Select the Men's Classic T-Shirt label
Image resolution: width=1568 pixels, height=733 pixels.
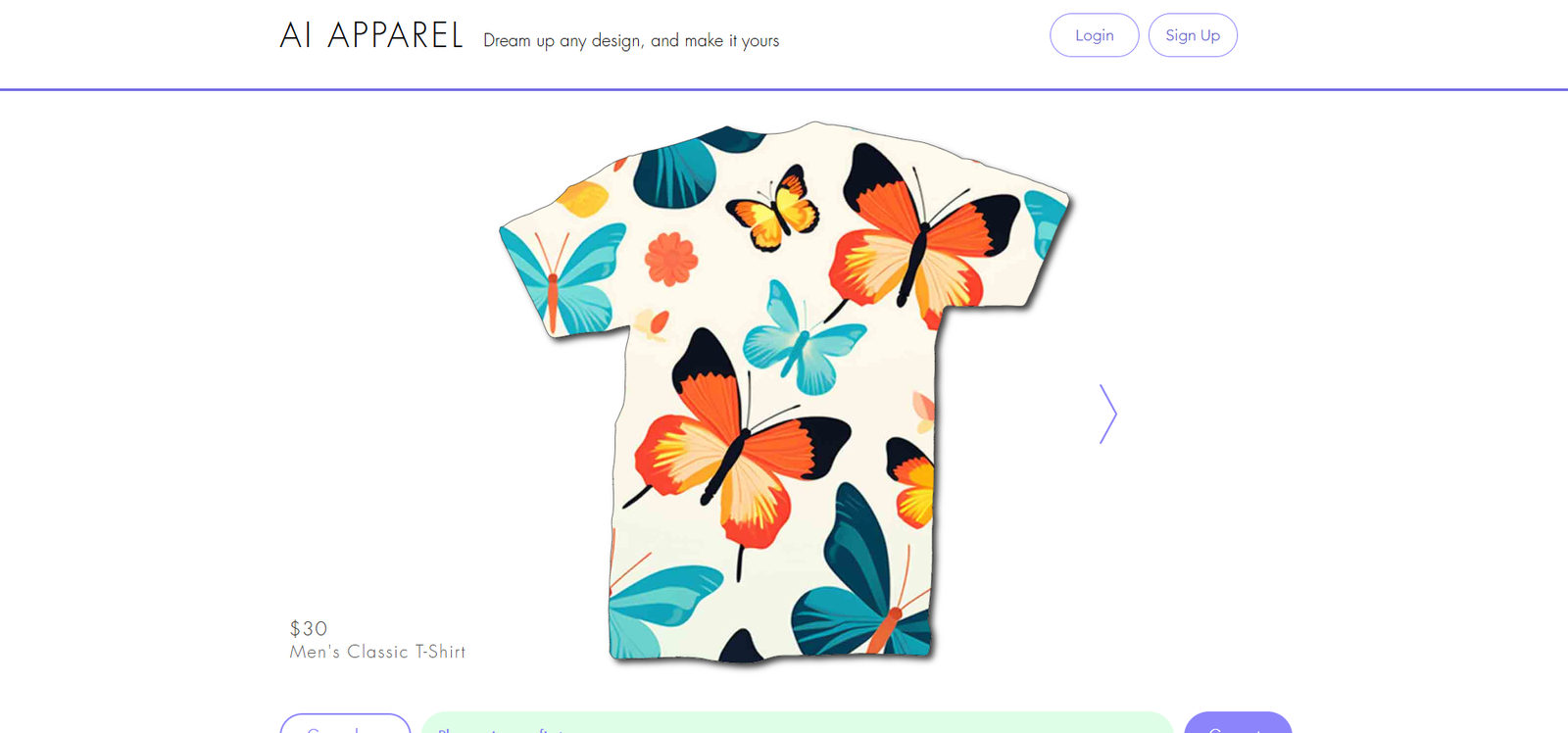377,652
